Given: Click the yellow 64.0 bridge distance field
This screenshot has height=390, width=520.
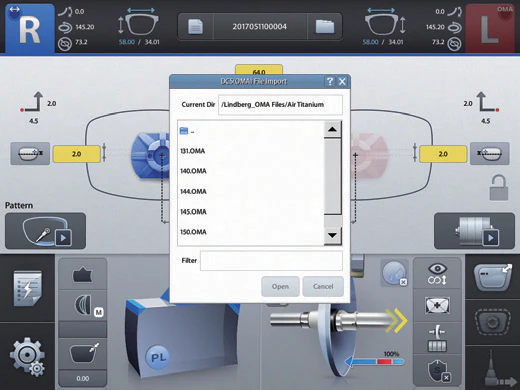Looking at the screenshot, I should pos(259,70).
